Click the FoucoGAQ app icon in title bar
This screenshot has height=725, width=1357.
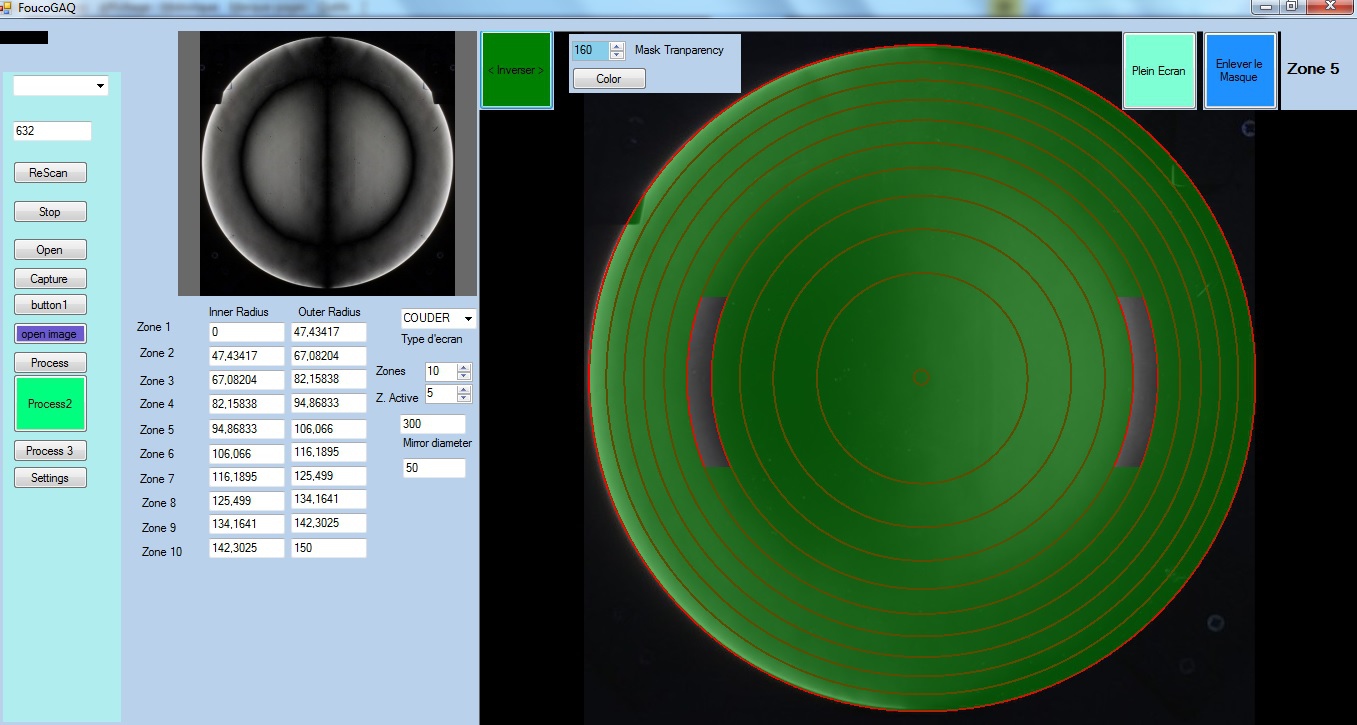point(6,7)
